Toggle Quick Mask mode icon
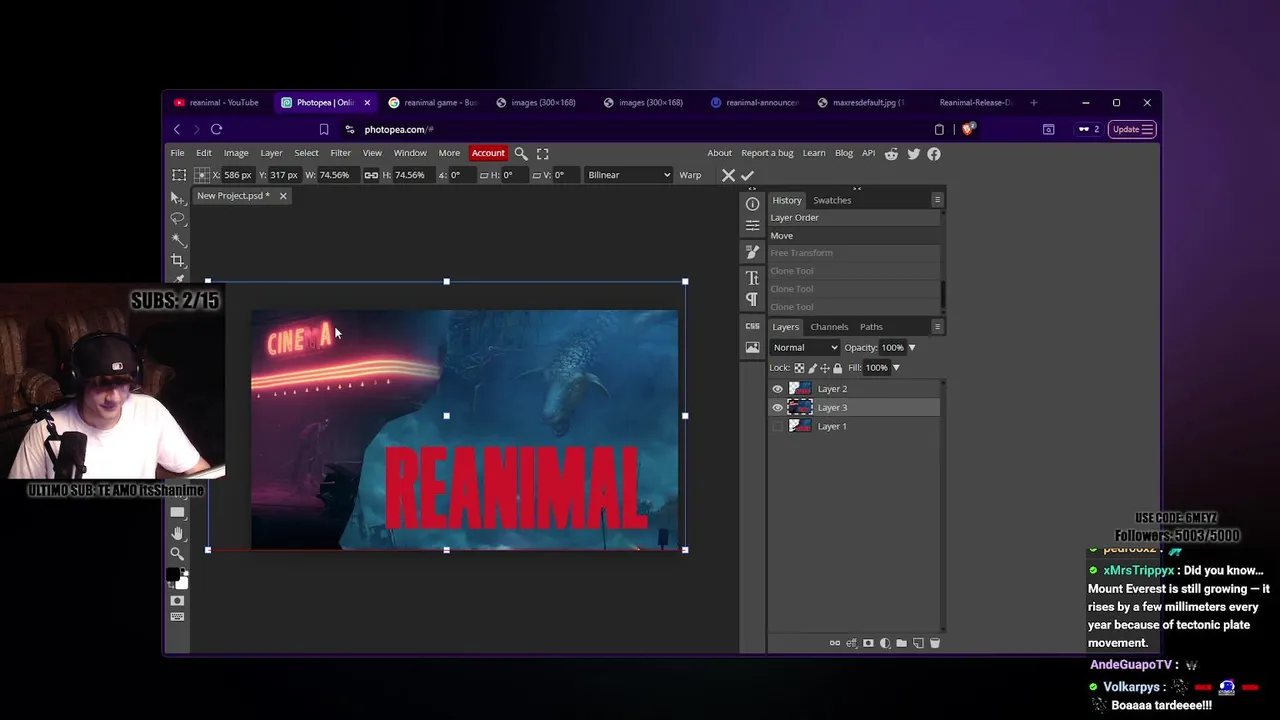Image resolution: width=1280 pixels, height=720 pixels. point(177,600)
